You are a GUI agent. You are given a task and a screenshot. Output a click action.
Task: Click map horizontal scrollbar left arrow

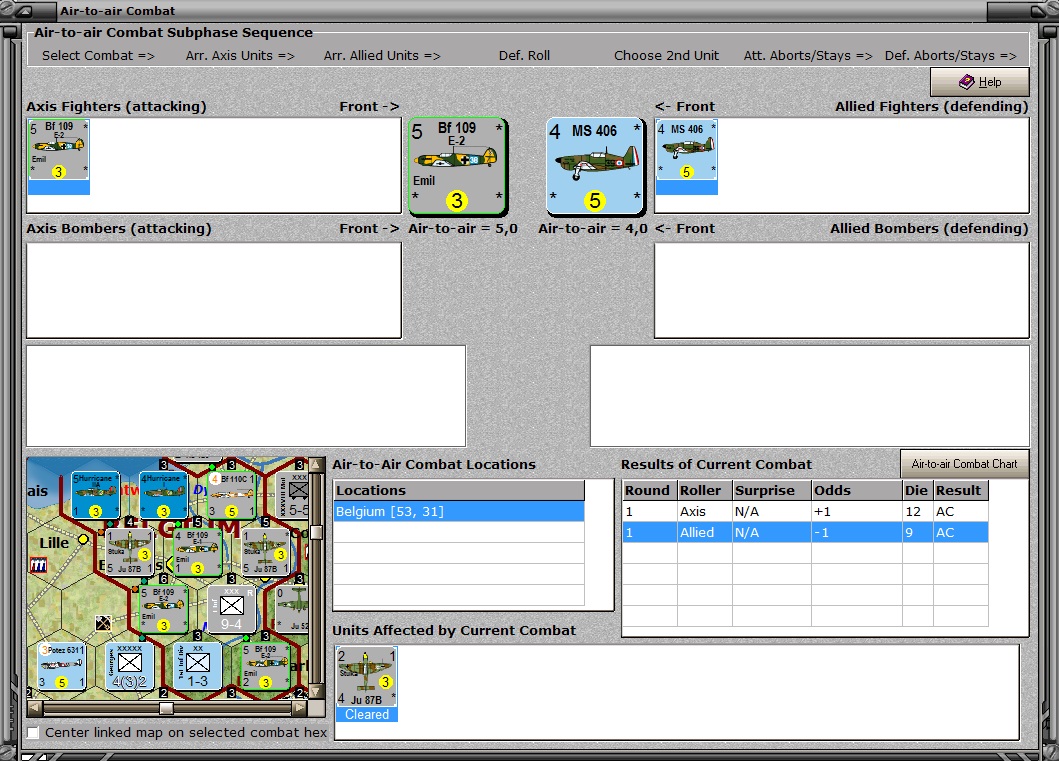(35, 708)
